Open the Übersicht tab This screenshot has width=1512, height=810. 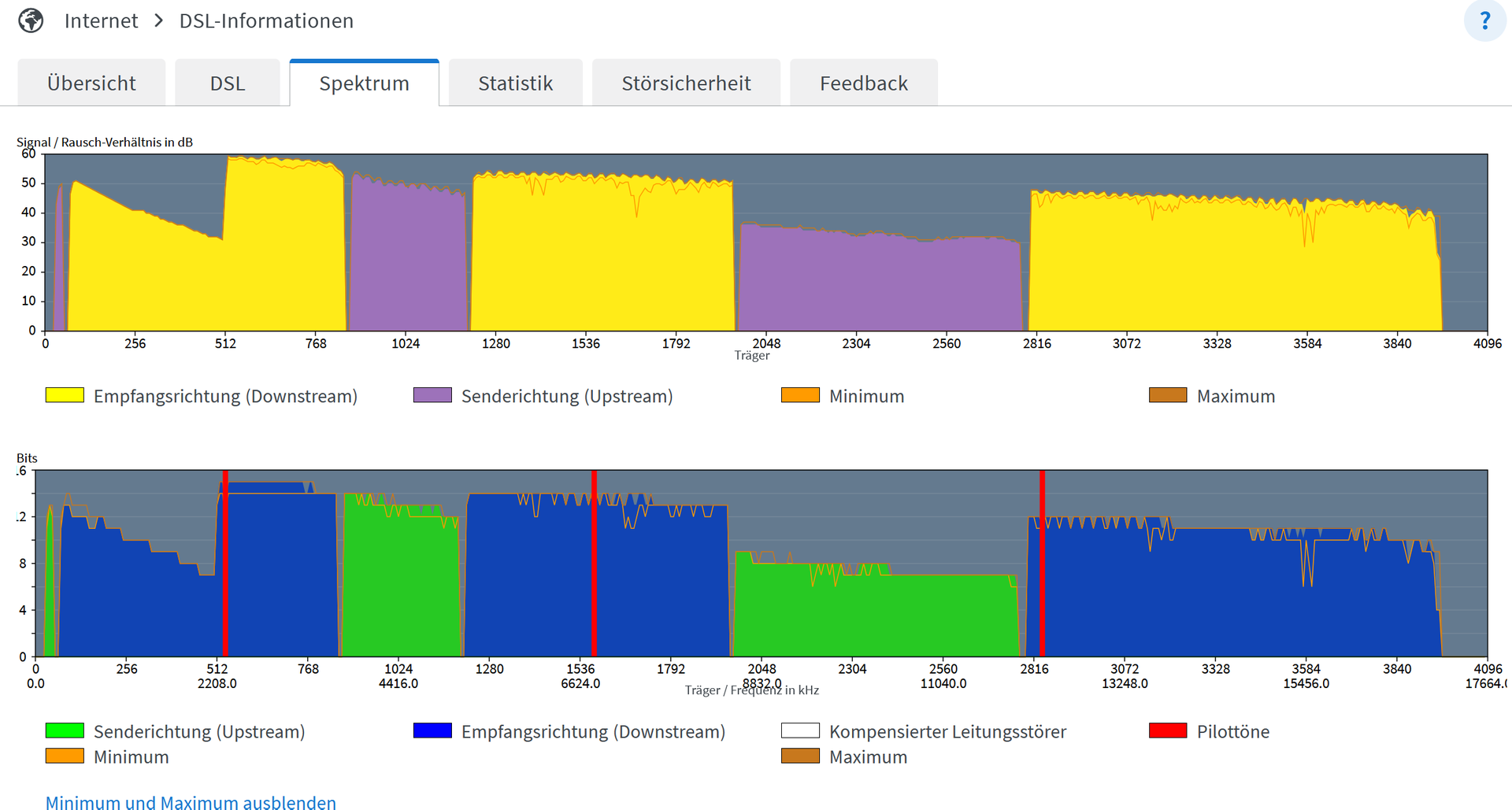point(91,83)
